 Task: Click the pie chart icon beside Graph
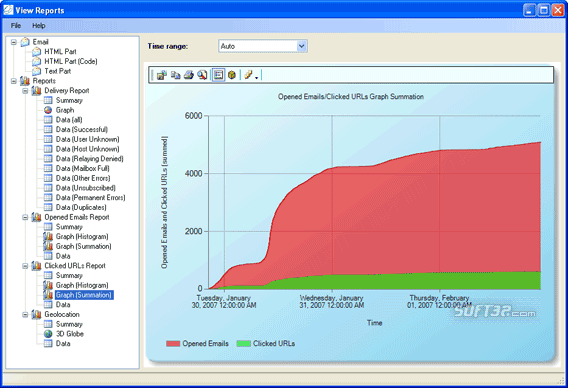(48, 110)
